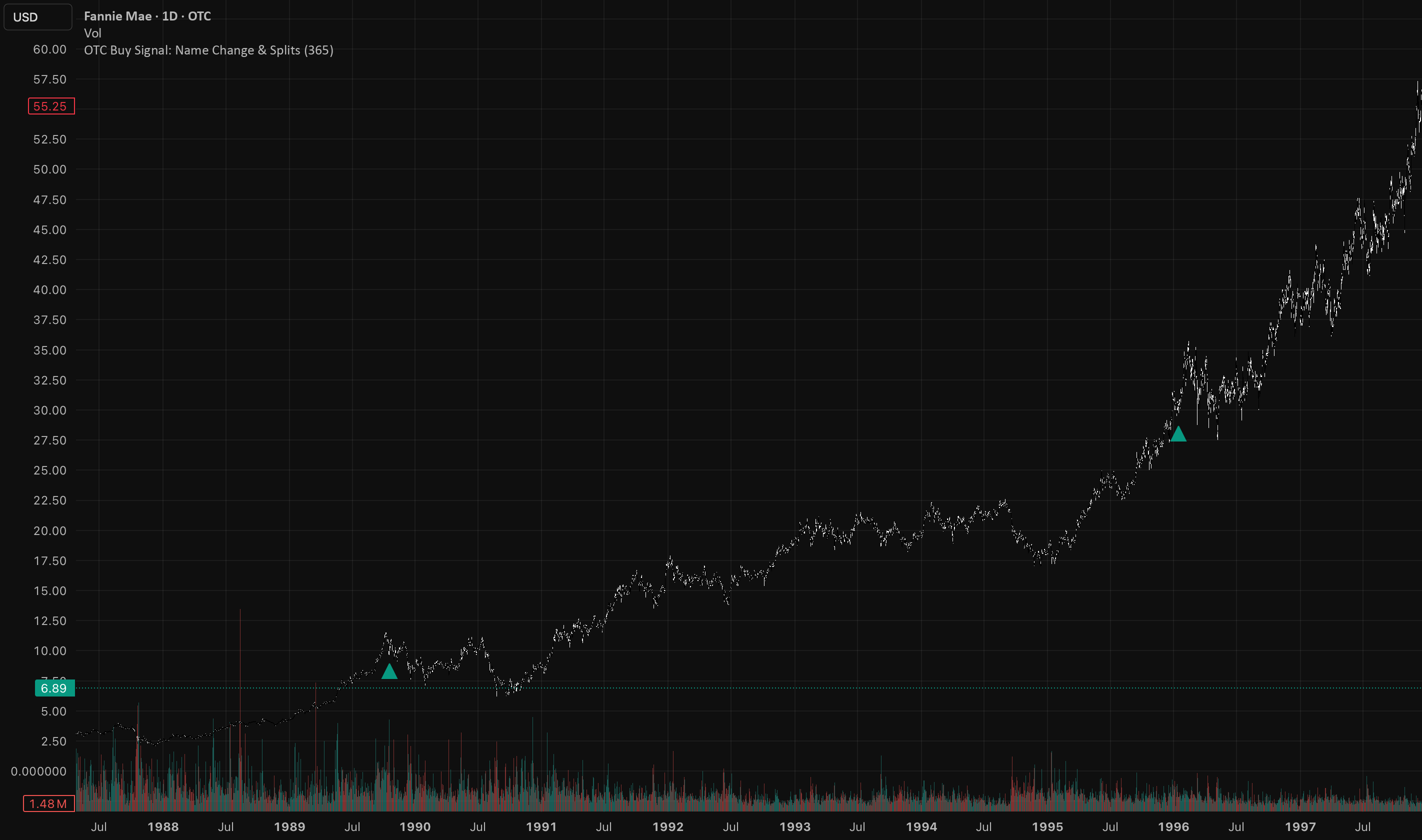The image size is (1422, 840).
Task: Select the 1992 time axis label
Action: point(668,826)
